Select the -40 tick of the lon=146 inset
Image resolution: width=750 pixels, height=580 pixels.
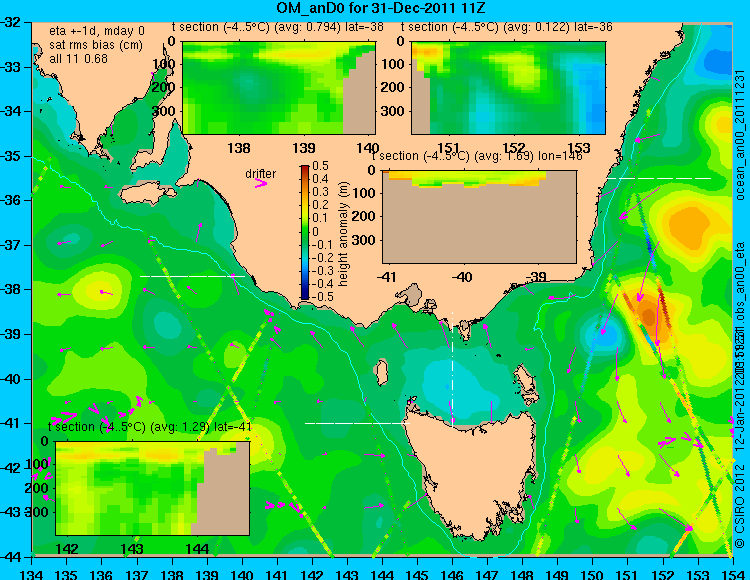tap(462, 277)
